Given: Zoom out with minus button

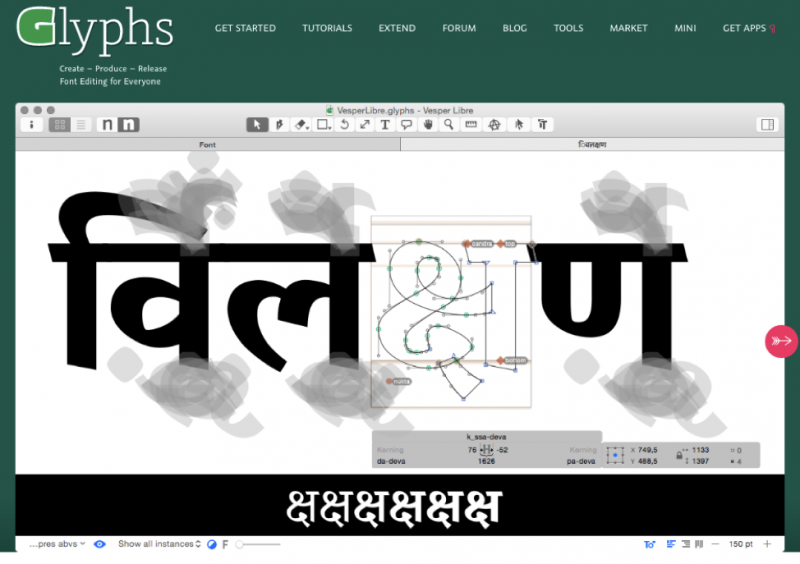Looking at the screenshot, I should tap(715, 545).
